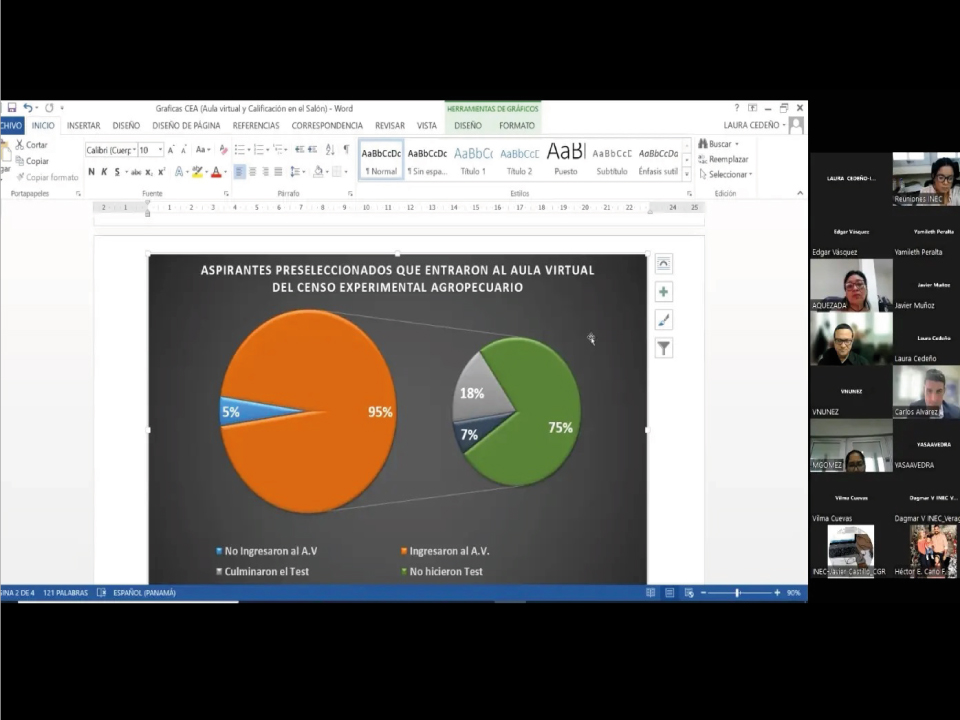
Task: Switch to the FORMATO chart tools tab
Action: (x=516, y=126)
